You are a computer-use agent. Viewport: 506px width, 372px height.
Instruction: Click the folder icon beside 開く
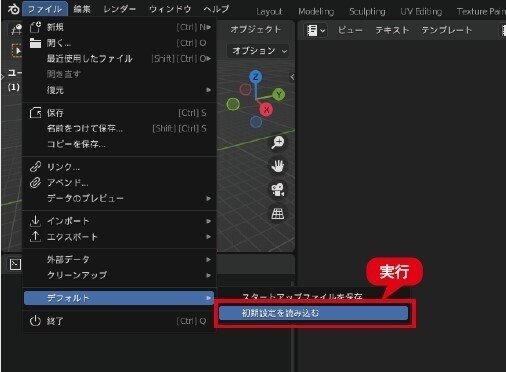pos(35,43)
